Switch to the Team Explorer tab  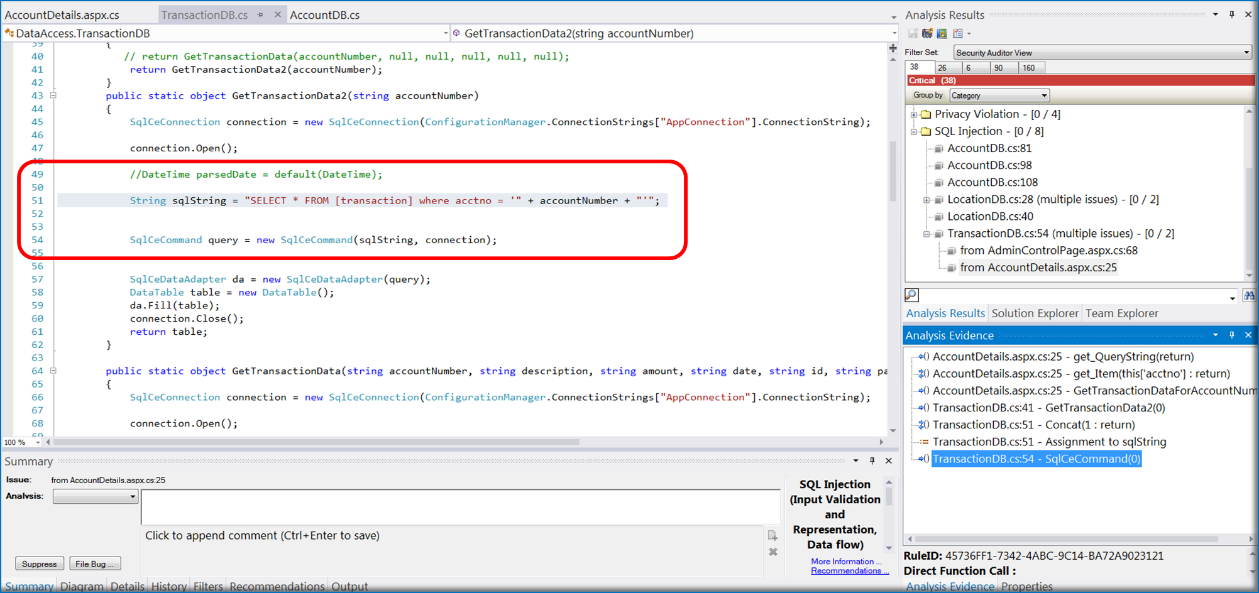1122,313
